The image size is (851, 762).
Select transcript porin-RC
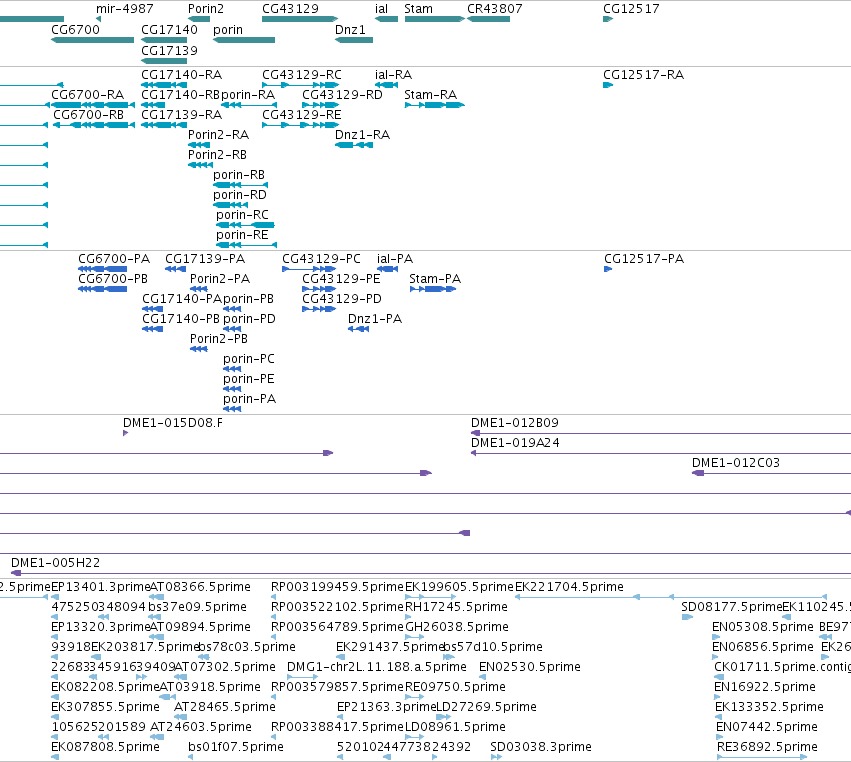pos(245,225)
